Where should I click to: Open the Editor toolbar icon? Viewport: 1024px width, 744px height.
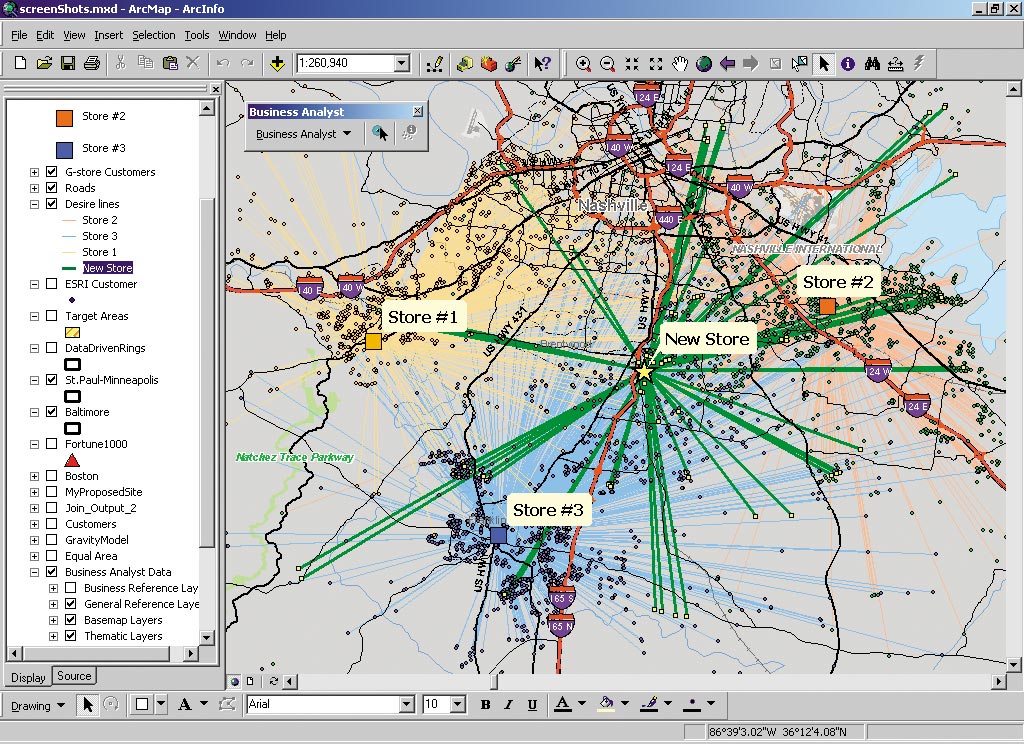(434, 63)
